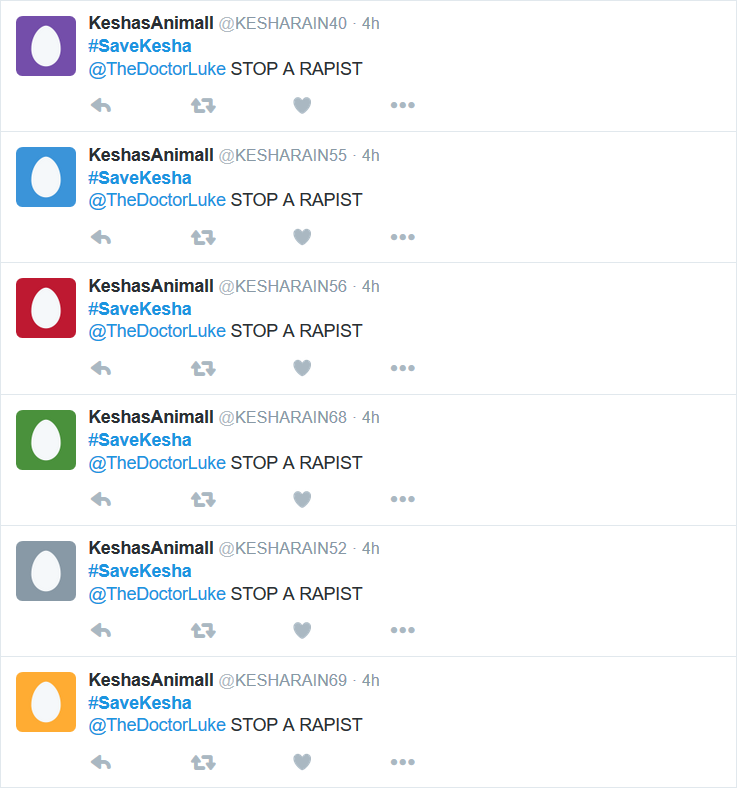Open the orange egg avatar profile

click(x=46, y=702)
